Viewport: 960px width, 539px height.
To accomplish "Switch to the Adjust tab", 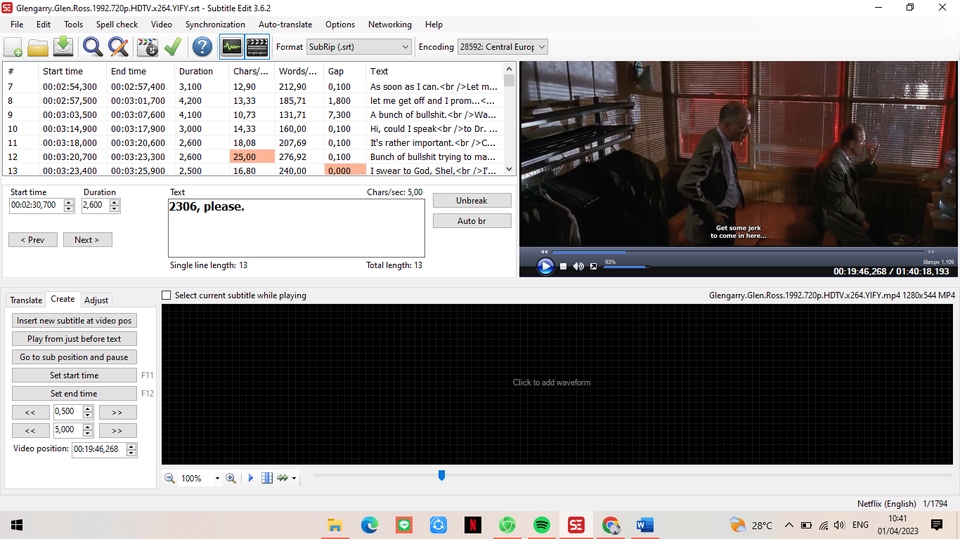I will [96, 300].
